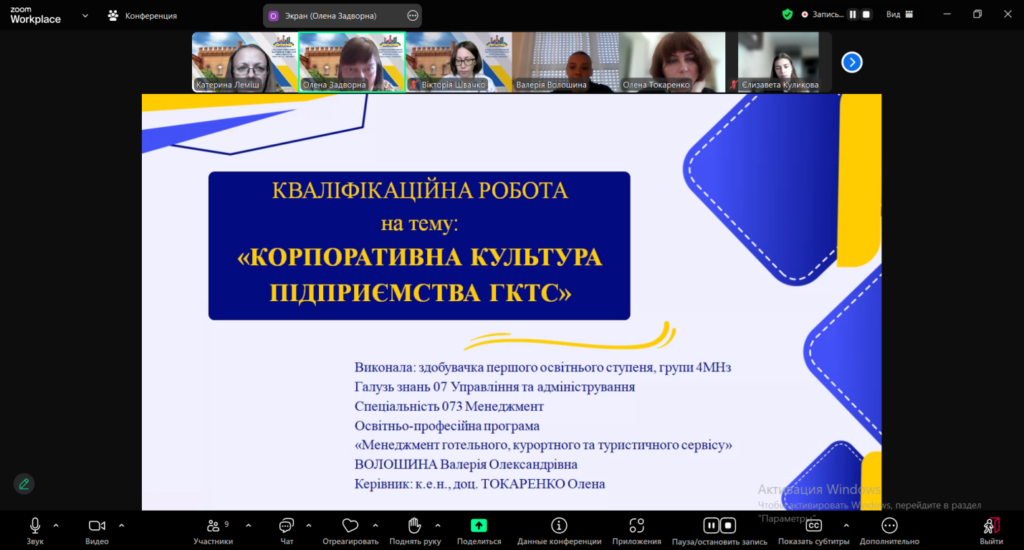The image size is (1024, 550).
Task: Expand arrow next to Отреагировать
Action: tap(376, 525)
